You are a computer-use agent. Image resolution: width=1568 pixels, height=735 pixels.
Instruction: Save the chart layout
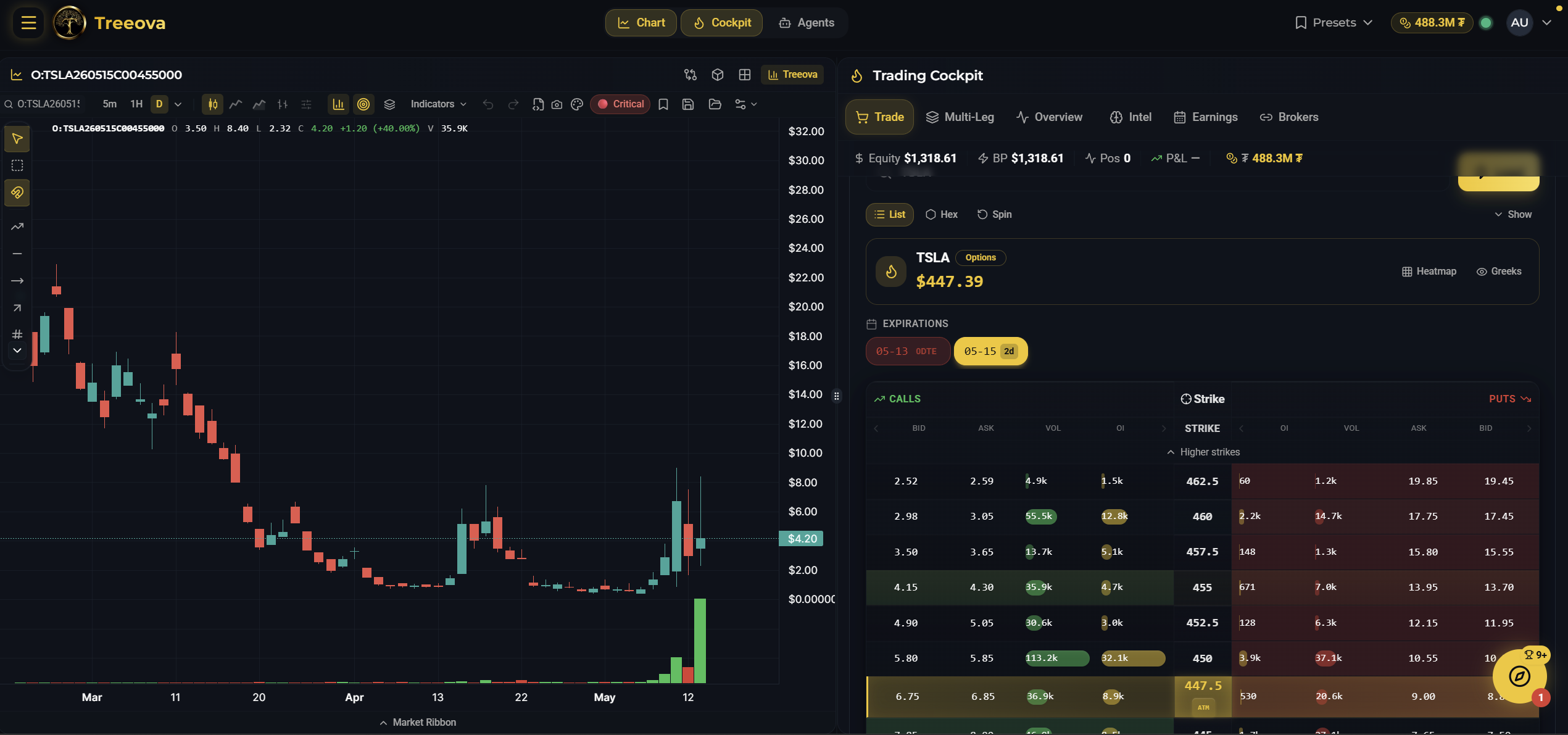pos(688,104)
